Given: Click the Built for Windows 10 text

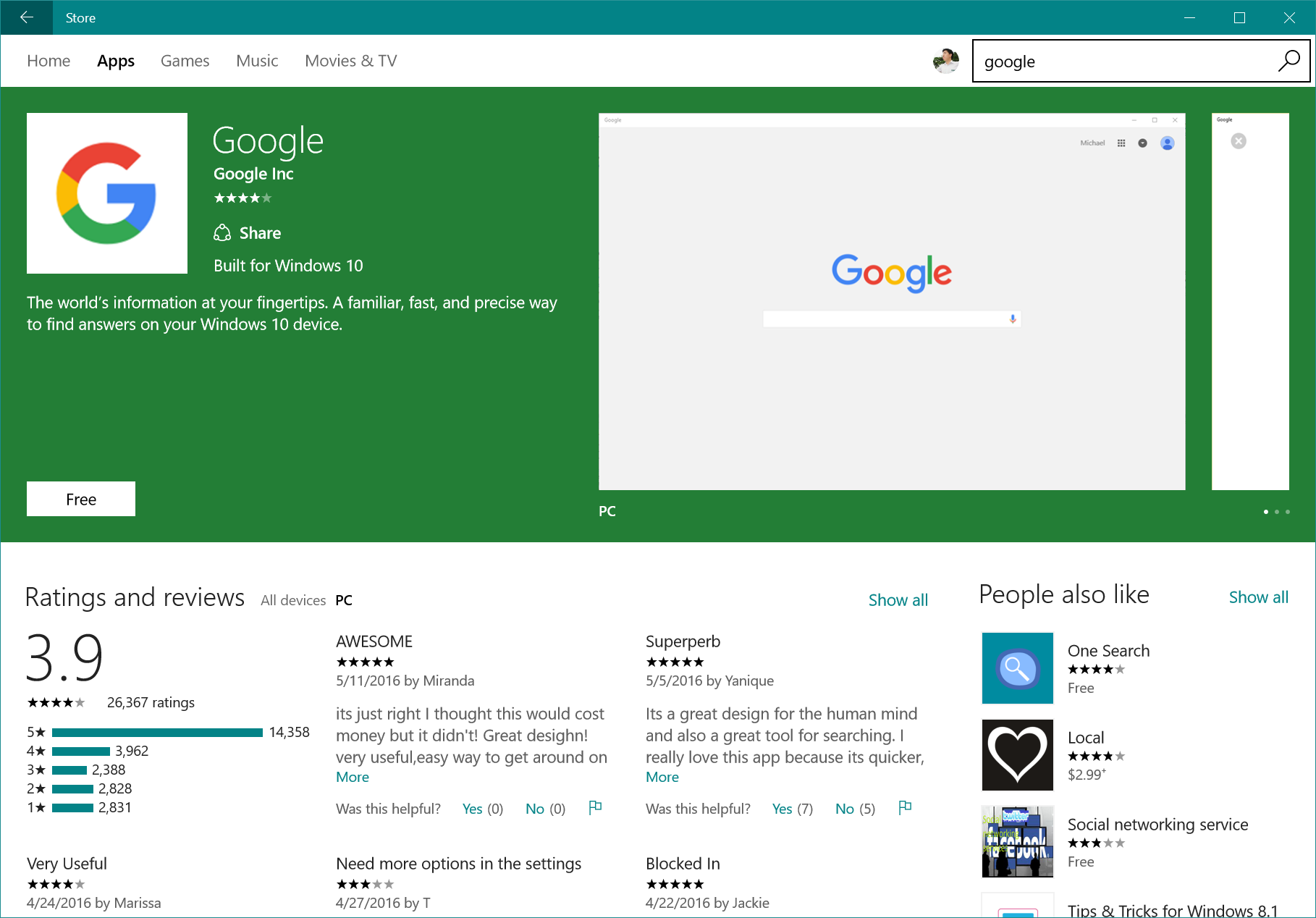Looking at the screenshot, I should point(288,266).
